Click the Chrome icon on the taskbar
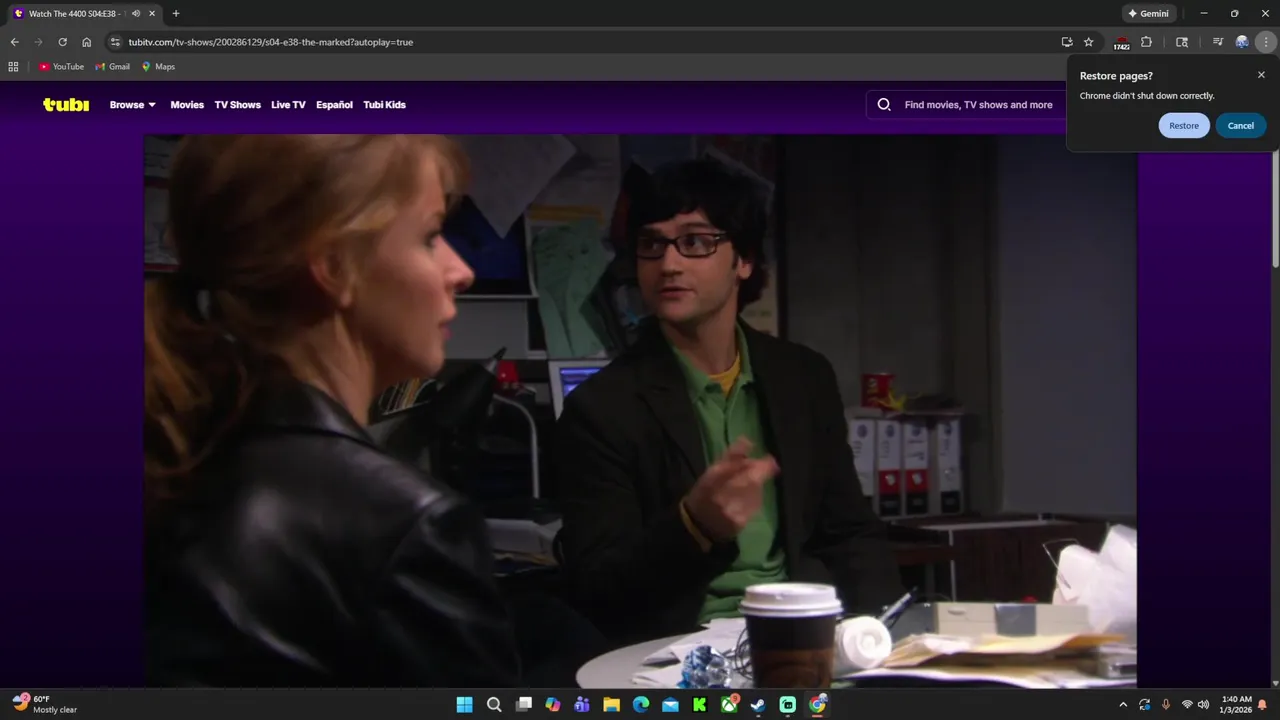The height and width of the screenshot is (720, 1280). pyautogui.click(x=818, y=705)
